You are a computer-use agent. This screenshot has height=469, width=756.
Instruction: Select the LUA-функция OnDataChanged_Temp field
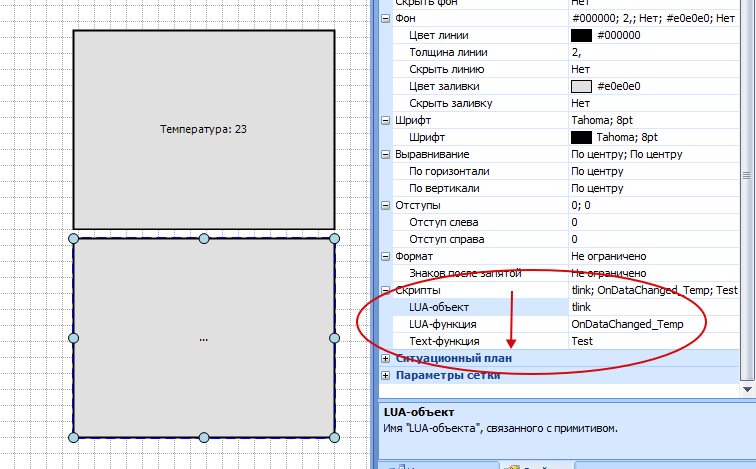pyautogui.click(x=650, y=324)
